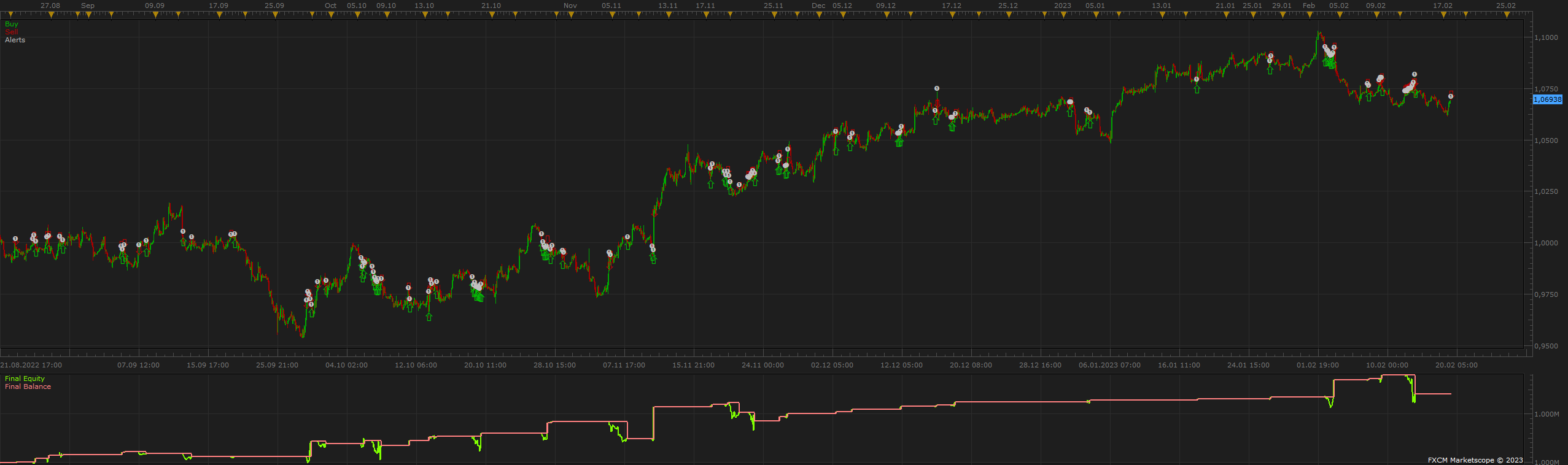Click yellow triangle marker under 09.09
1568x465 pixels.
[155, 14]
